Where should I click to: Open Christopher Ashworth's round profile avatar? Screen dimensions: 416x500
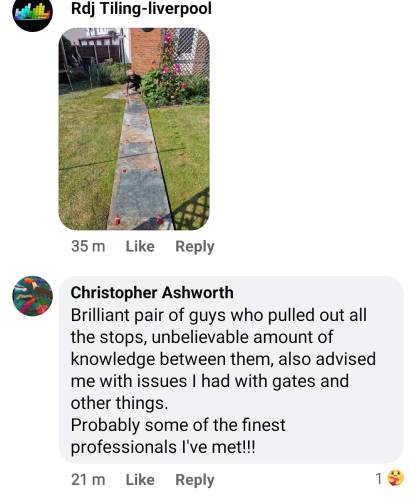[32, 296]
